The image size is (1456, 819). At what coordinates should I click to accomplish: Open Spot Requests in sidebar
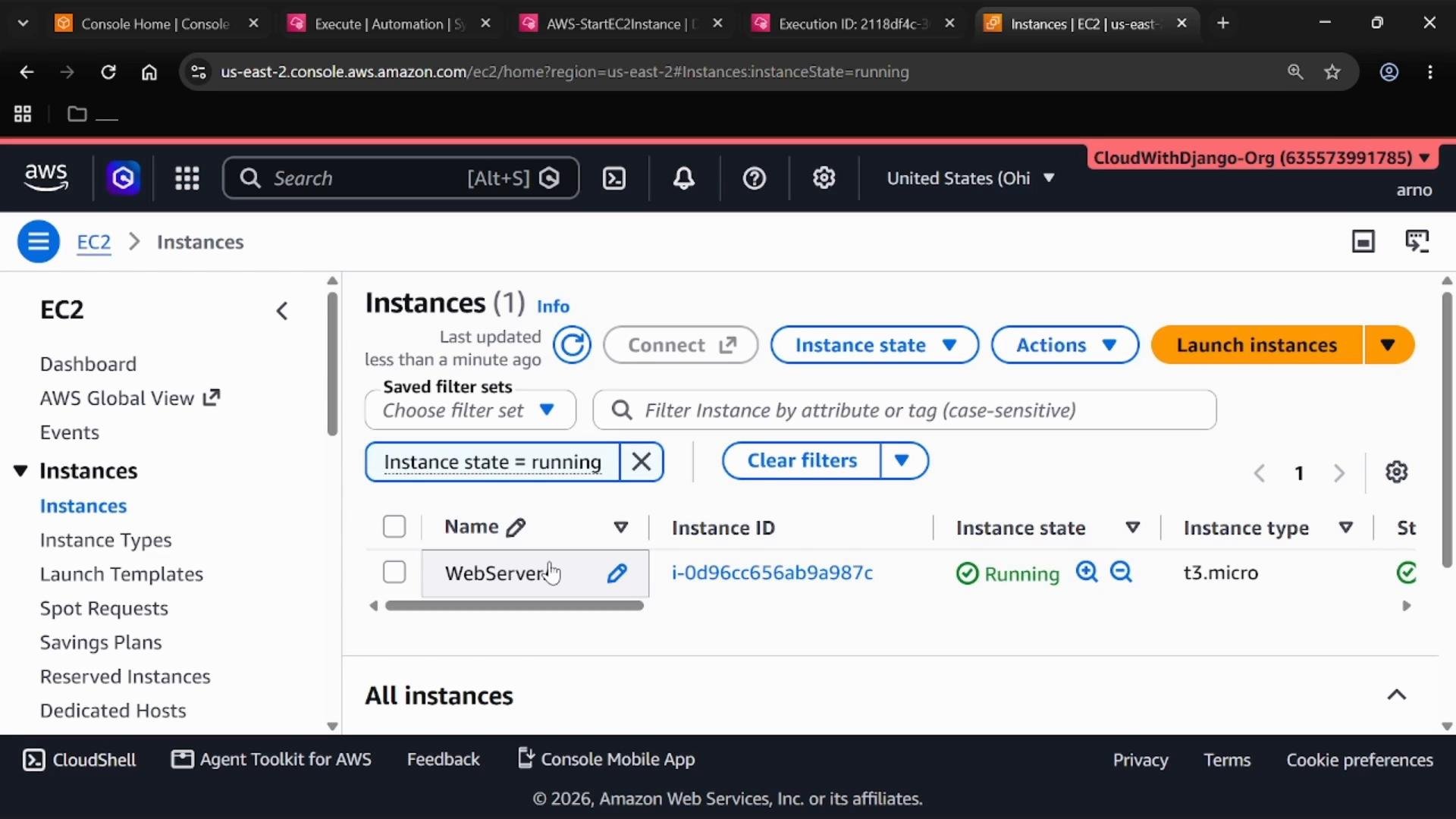coord(104,608)
